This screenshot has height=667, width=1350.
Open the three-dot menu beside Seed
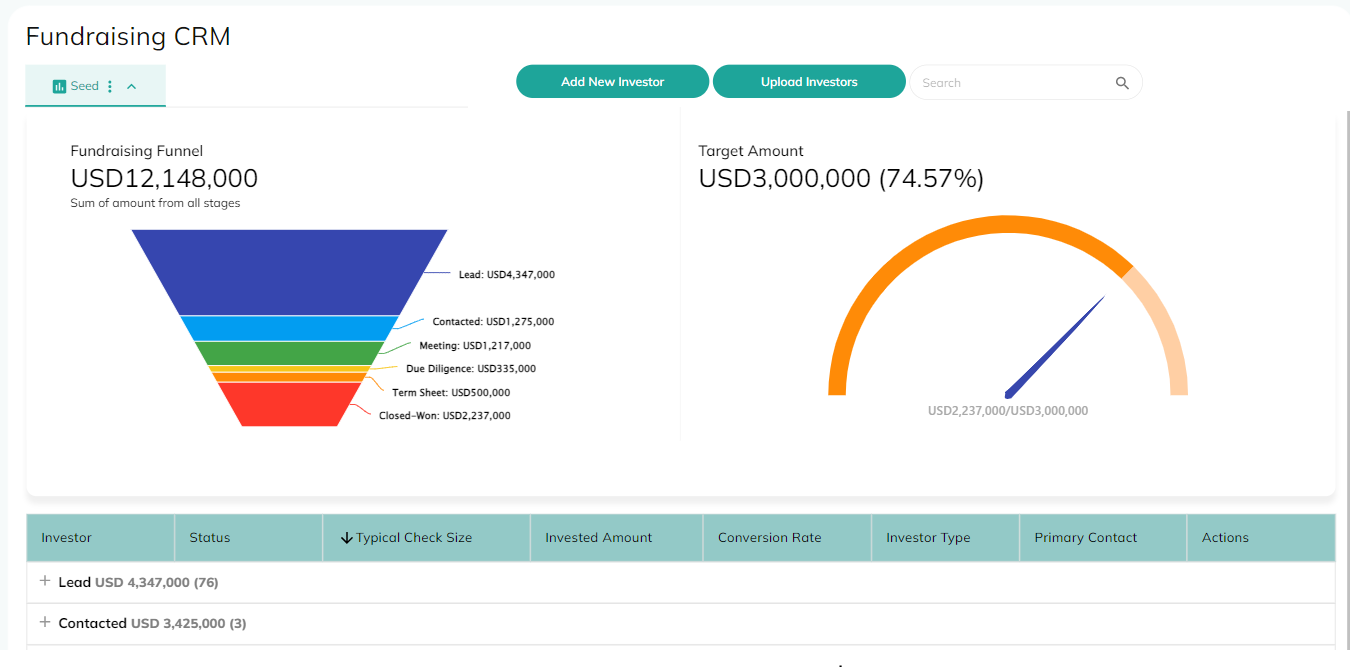click(x=110, y=87)
